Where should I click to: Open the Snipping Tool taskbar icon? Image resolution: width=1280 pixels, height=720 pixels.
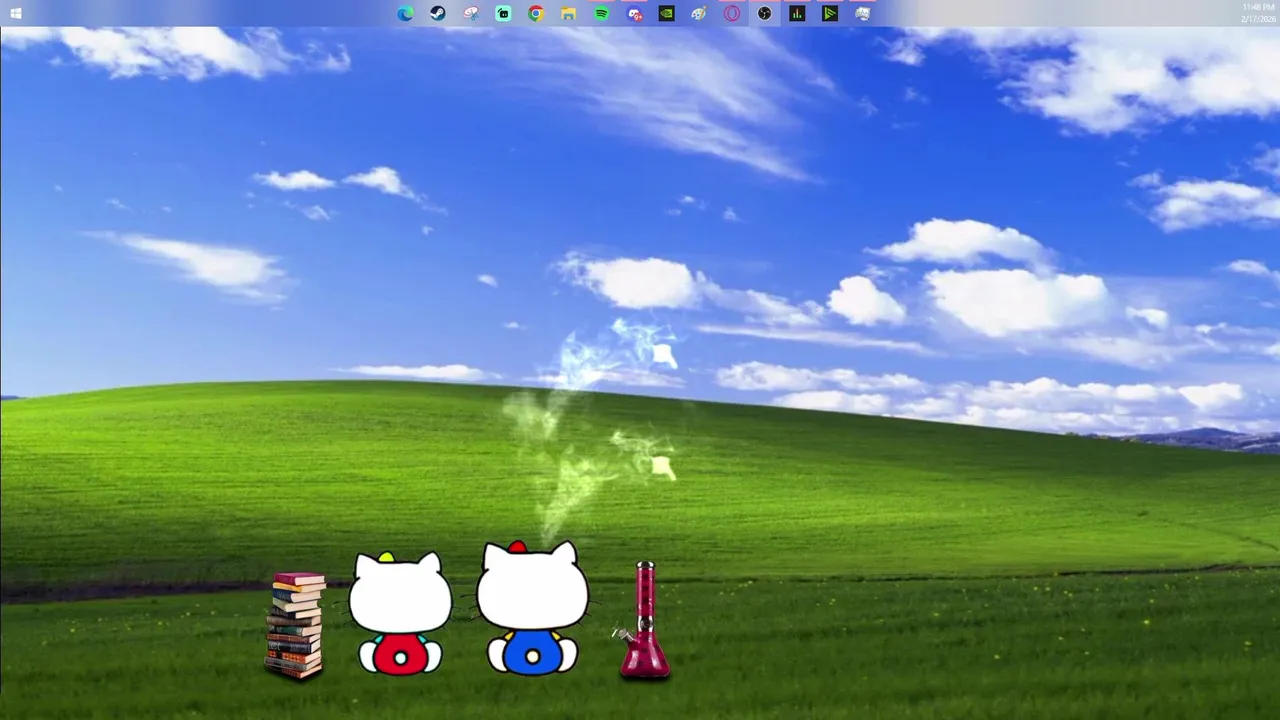(471, 13)
